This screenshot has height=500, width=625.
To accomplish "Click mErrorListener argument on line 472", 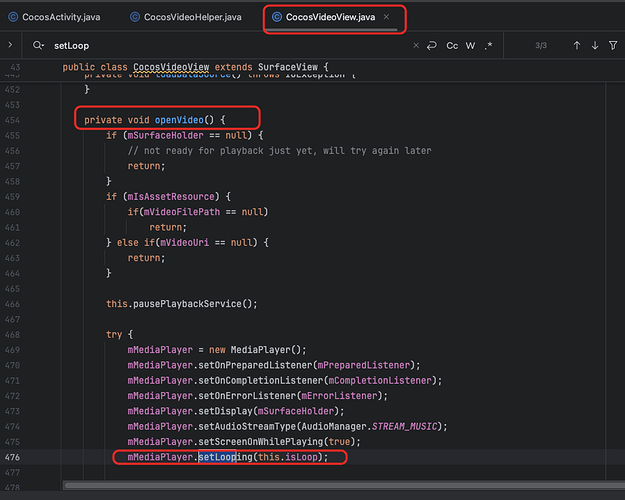I will click(339, 396).
